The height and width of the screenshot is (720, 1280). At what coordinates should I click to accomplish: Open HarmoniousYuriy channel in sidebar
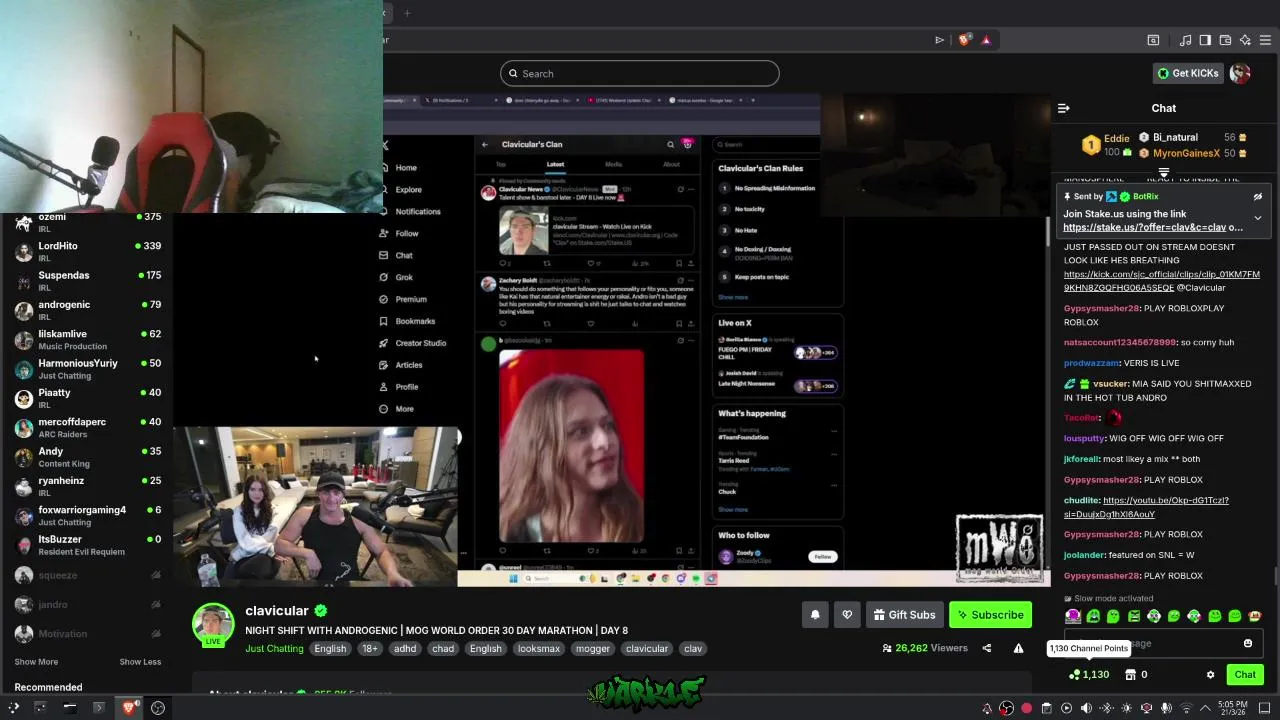pyautogui.click(x=90, y=369)
